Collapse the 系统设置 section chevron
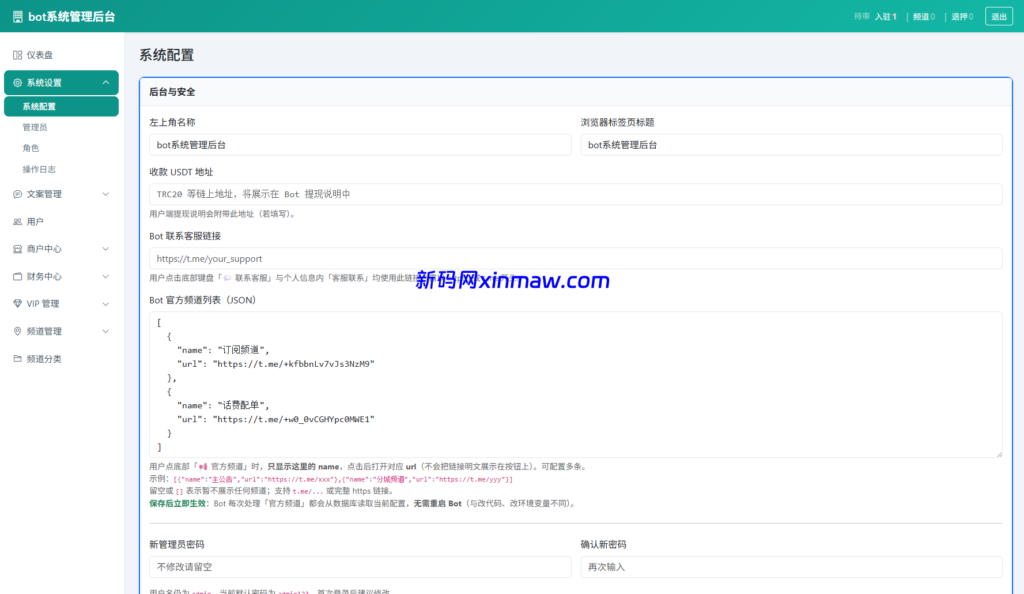 tap(105, 82)
